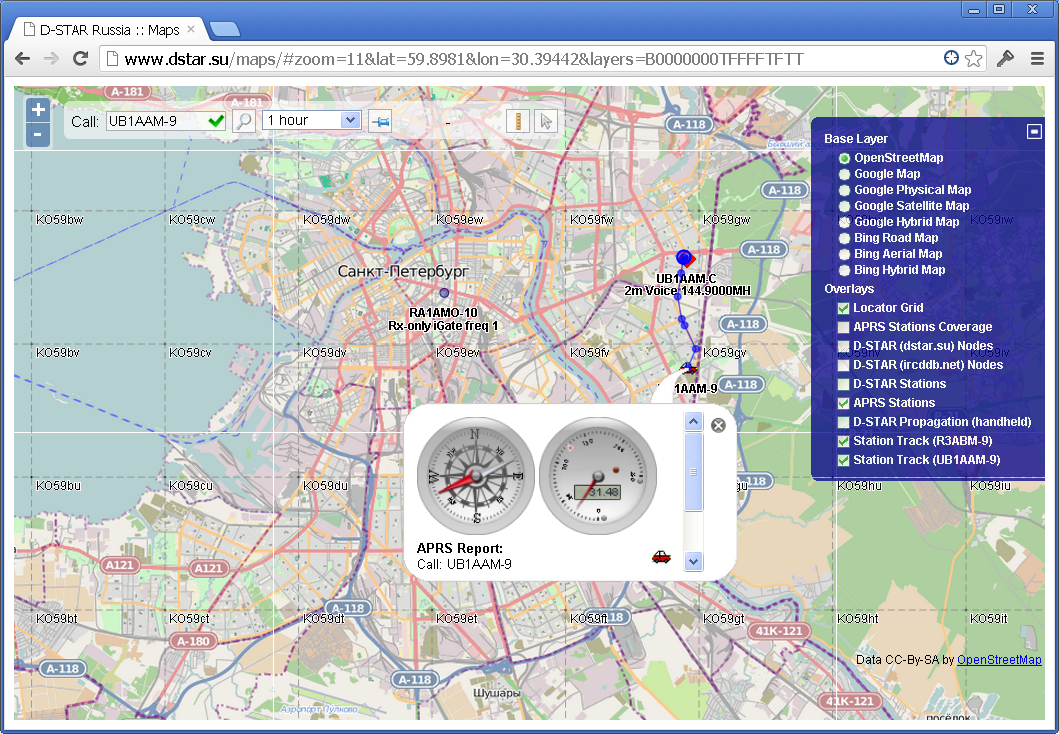
Task: Select Bing Aerial Map base layer
Action: coord(844,254)
